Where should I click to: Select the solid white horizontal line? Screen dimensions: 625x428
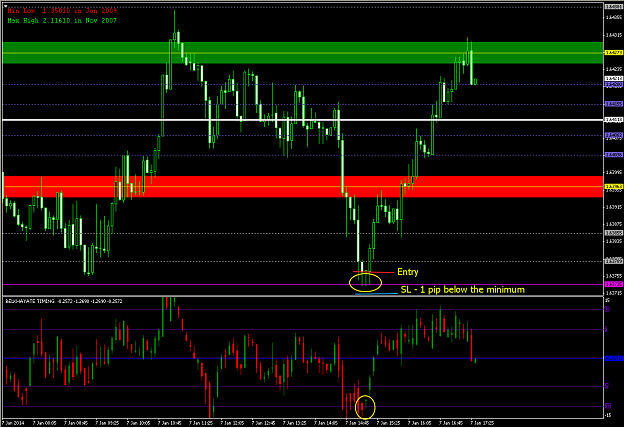coord(303,120)
